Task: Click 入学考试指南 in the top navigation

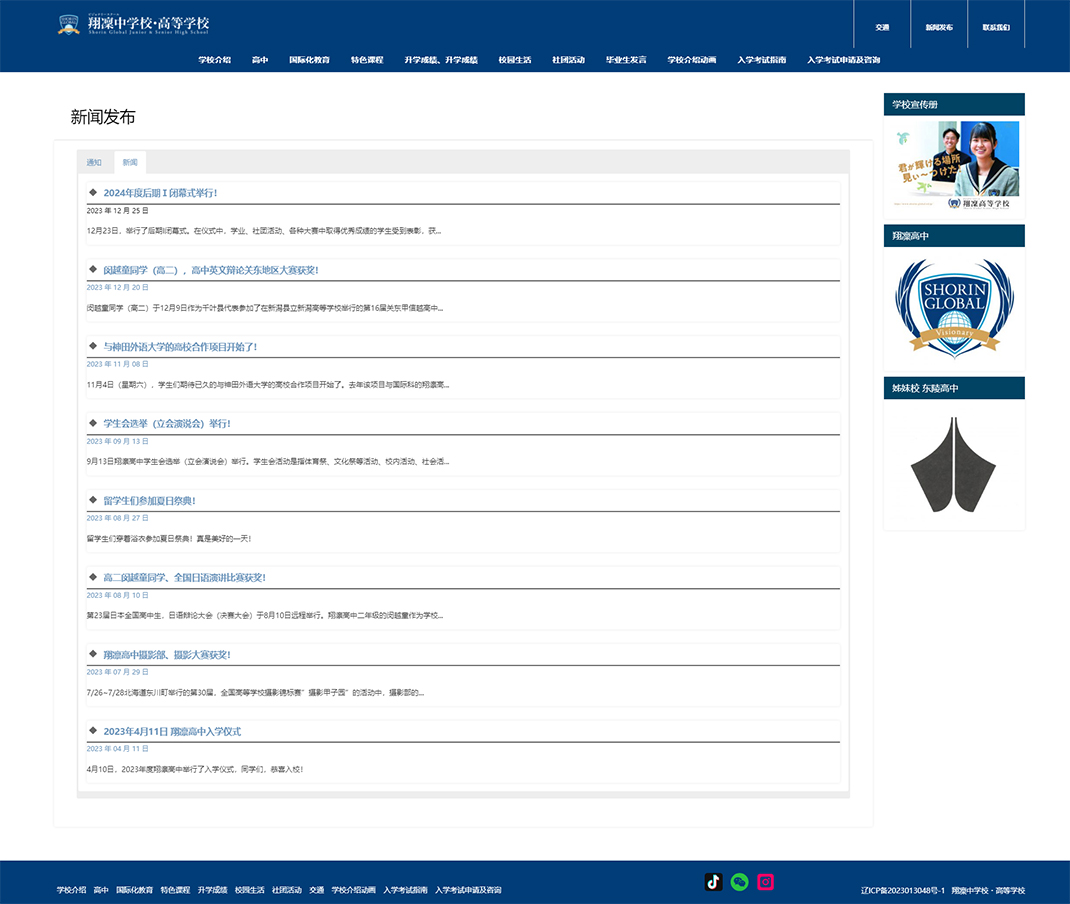Action: point(761,60)
